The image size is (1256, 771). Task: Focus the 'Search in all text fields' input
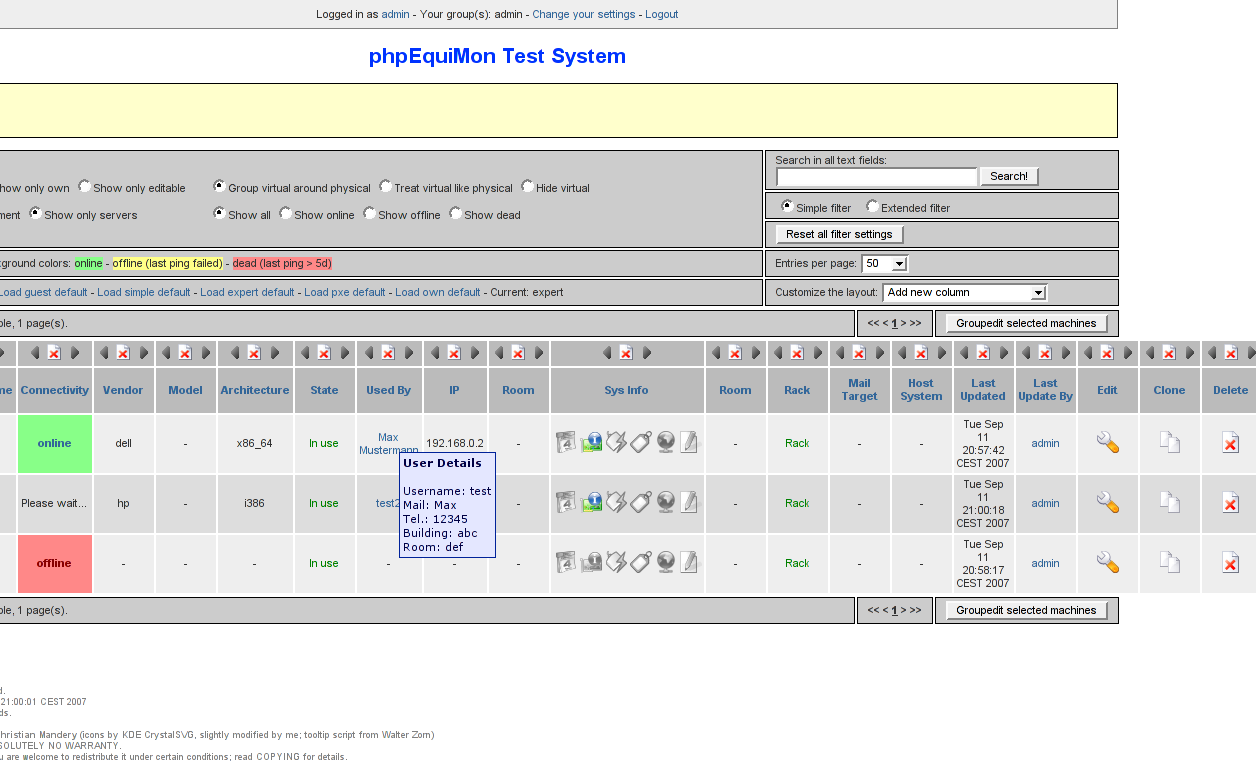point(876,177)
